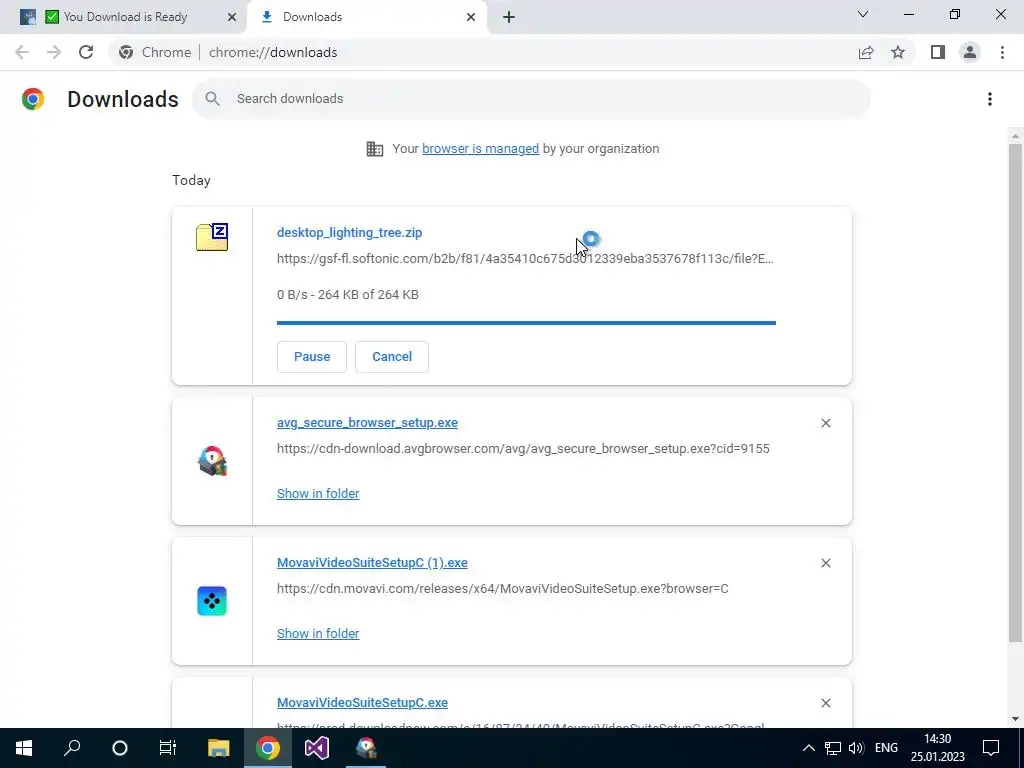1024x768 pixels.
Task: Open the profile avatar menu
Action: (970, 52)
